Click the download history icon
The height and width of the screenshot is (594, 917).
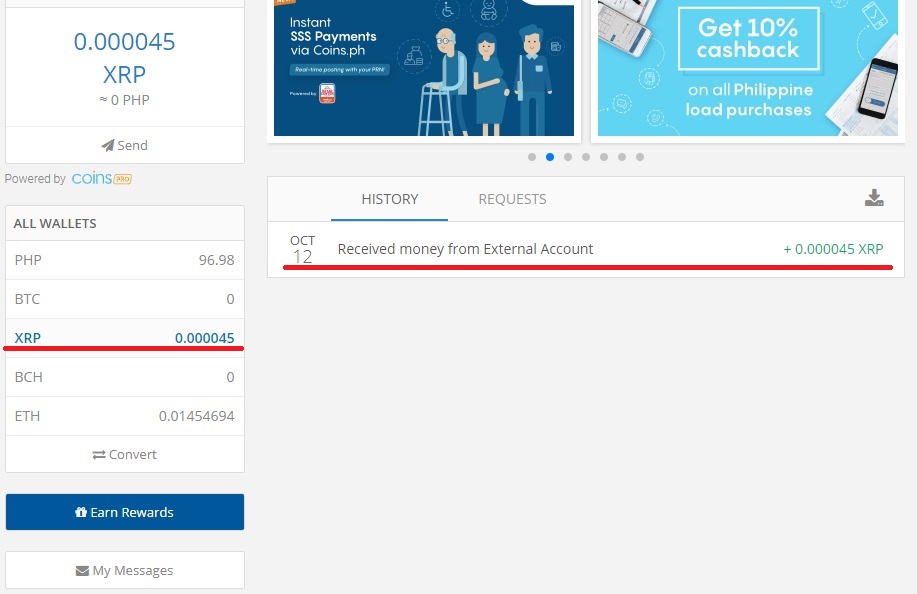(874, 198)
